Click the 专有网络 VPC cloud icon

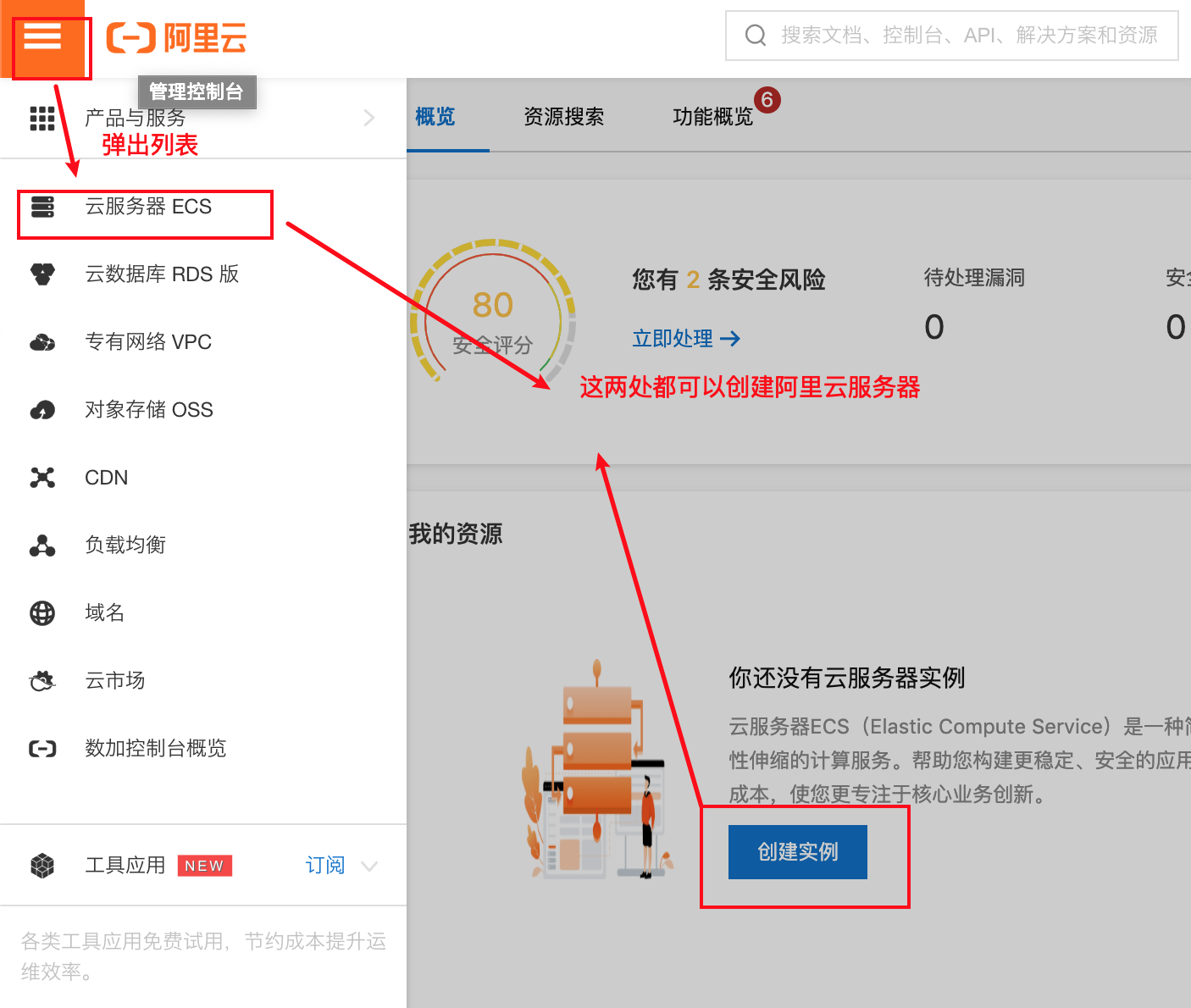[42, 342]
